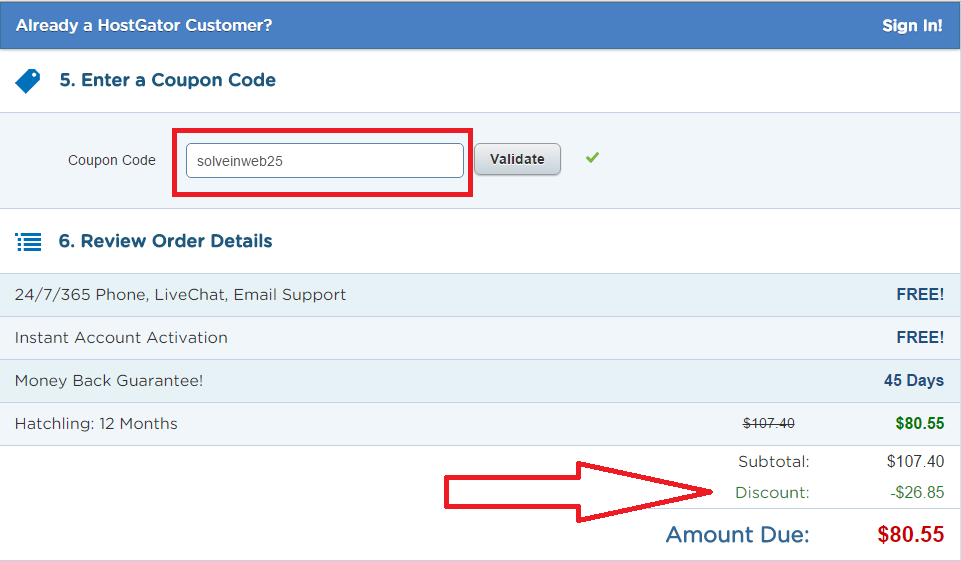Select the Enter a Coupon Code heading
Viewport: 961px width, 561px height.
coord(168,80)
